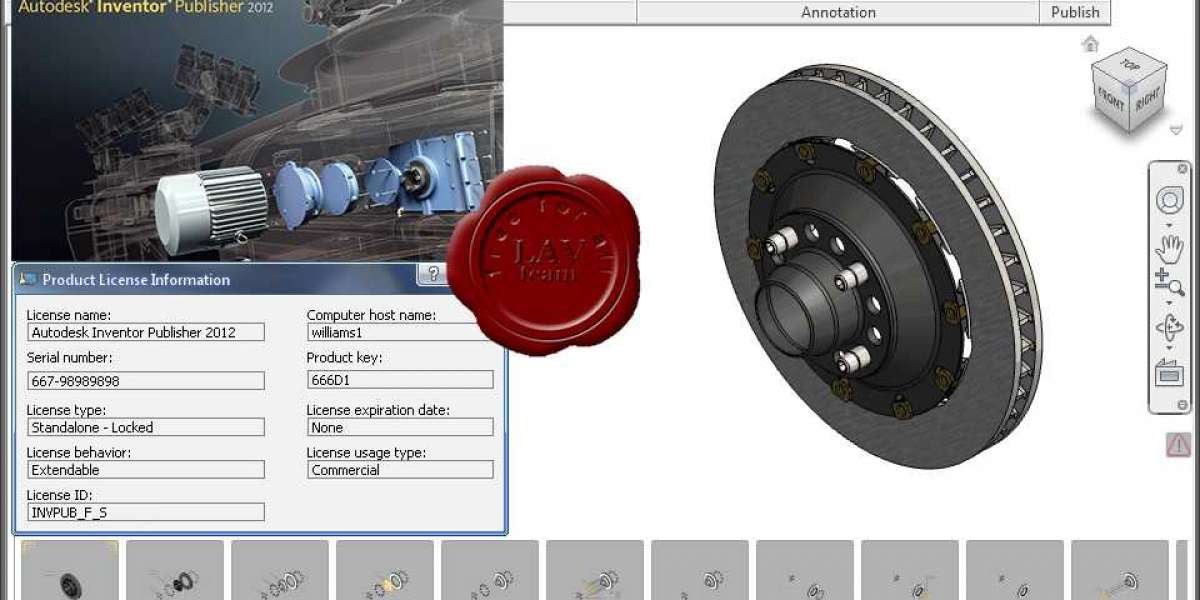Select the first brake disc snapshot thumbnail
The height and width of the screenshot is (600, 1200).
click(70, 572)
